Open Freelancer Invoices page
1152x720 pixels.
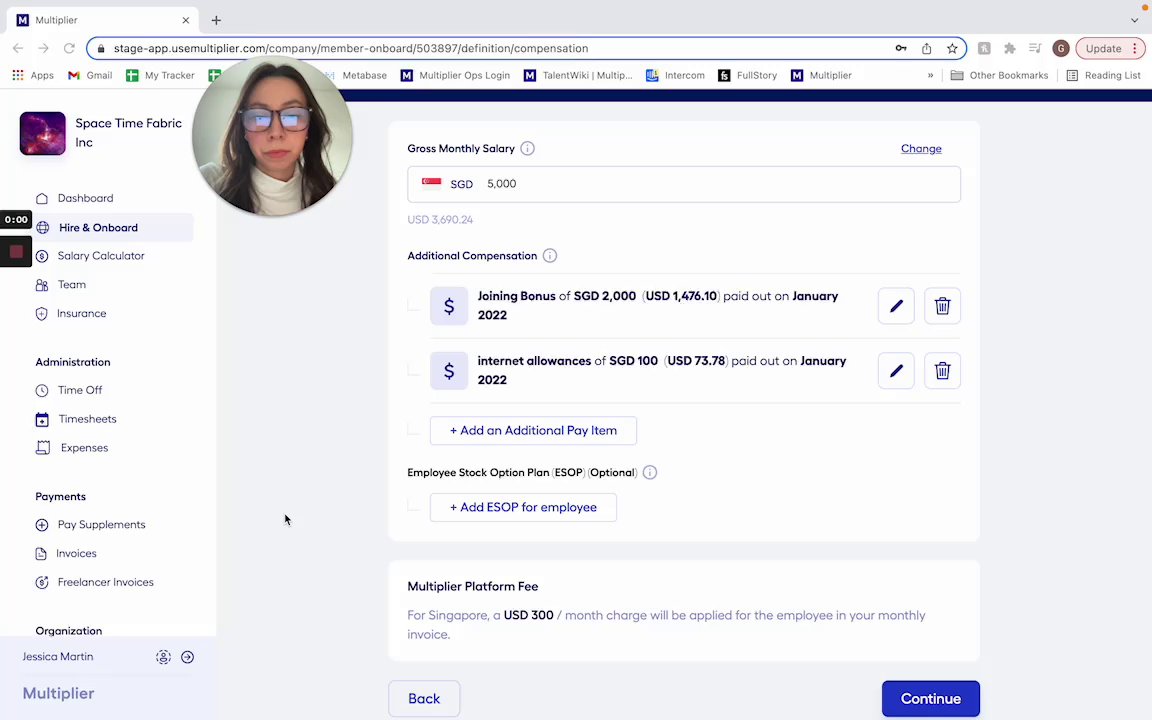(x=105, y=582)
